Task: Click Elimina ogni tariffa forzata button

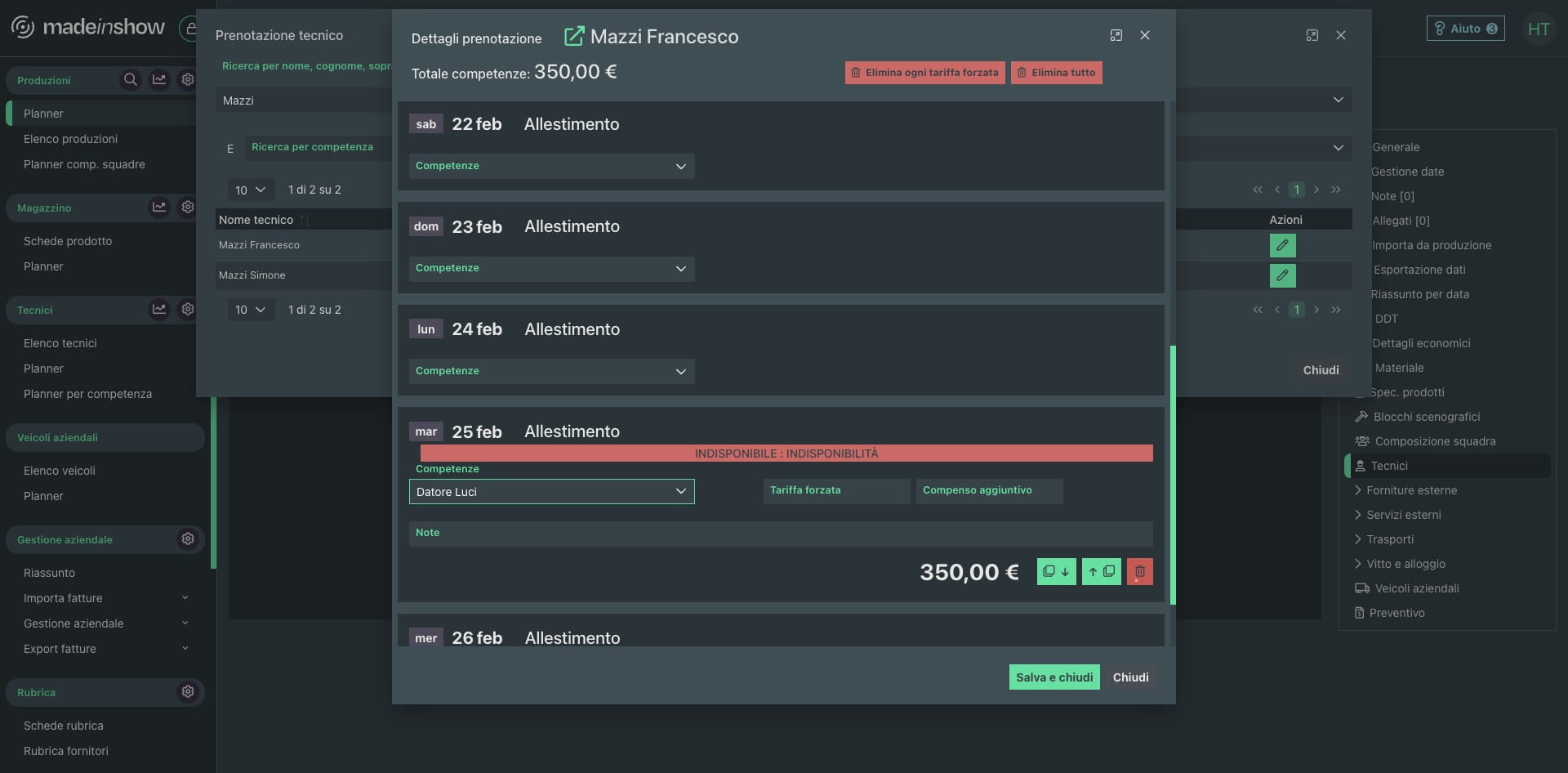Action: pyautogui.click(x=924, y=73)
